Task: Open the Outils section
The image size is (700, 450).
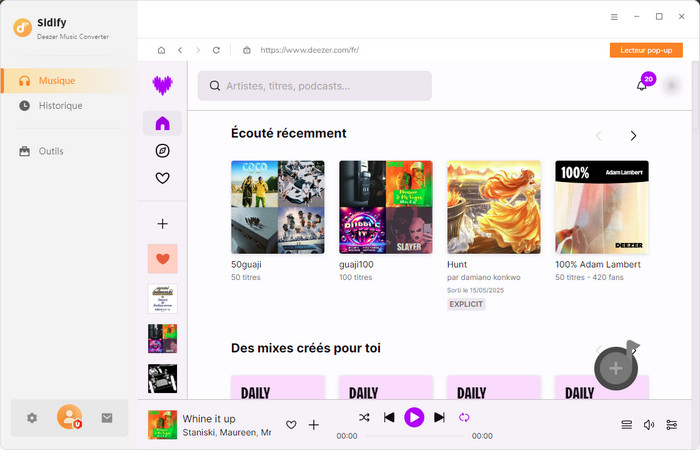Action: point(50,151)
